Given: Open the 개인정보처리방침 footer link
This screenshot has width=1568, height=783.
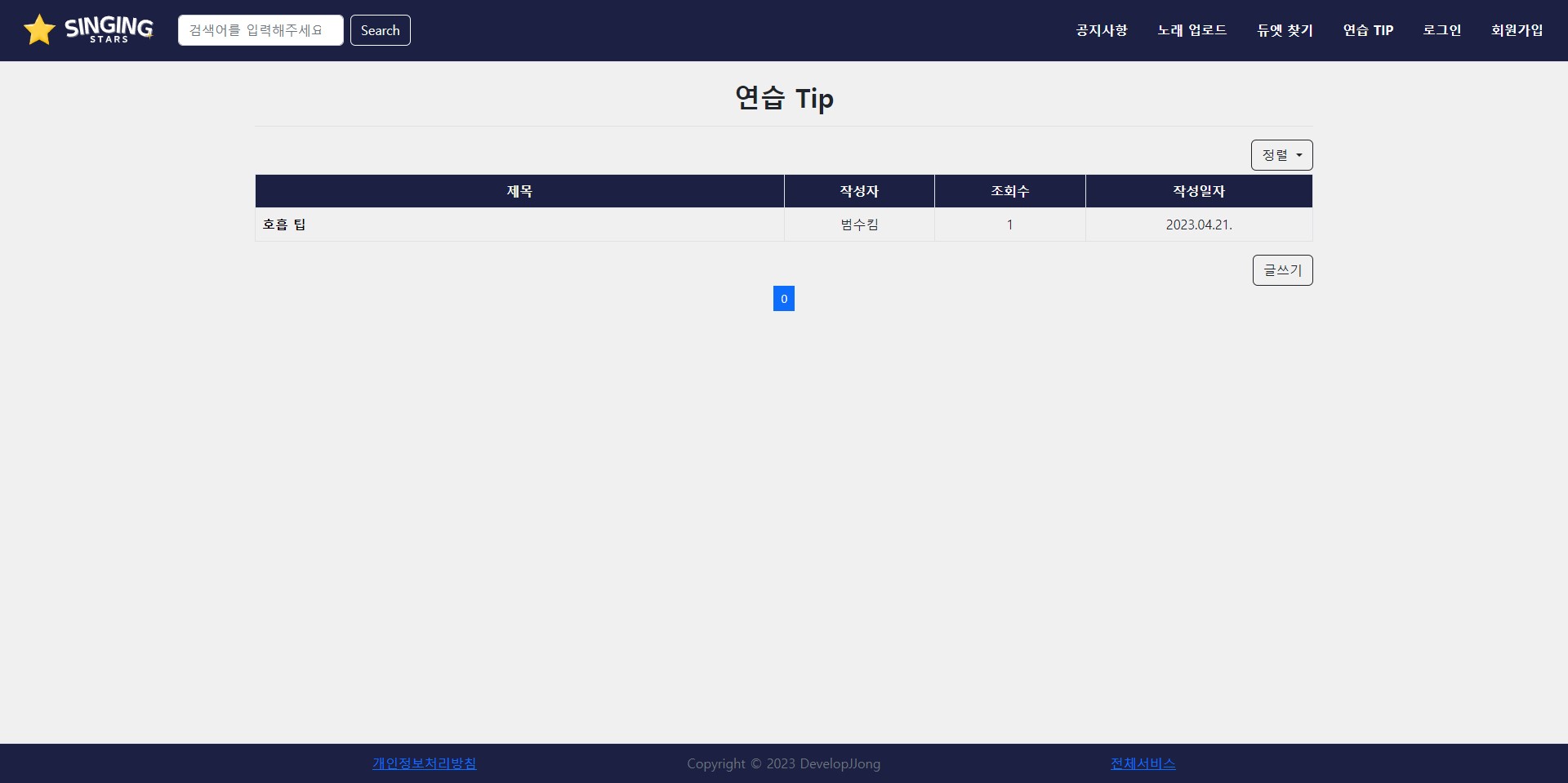Looking at the screenshot, I should 423,763.
